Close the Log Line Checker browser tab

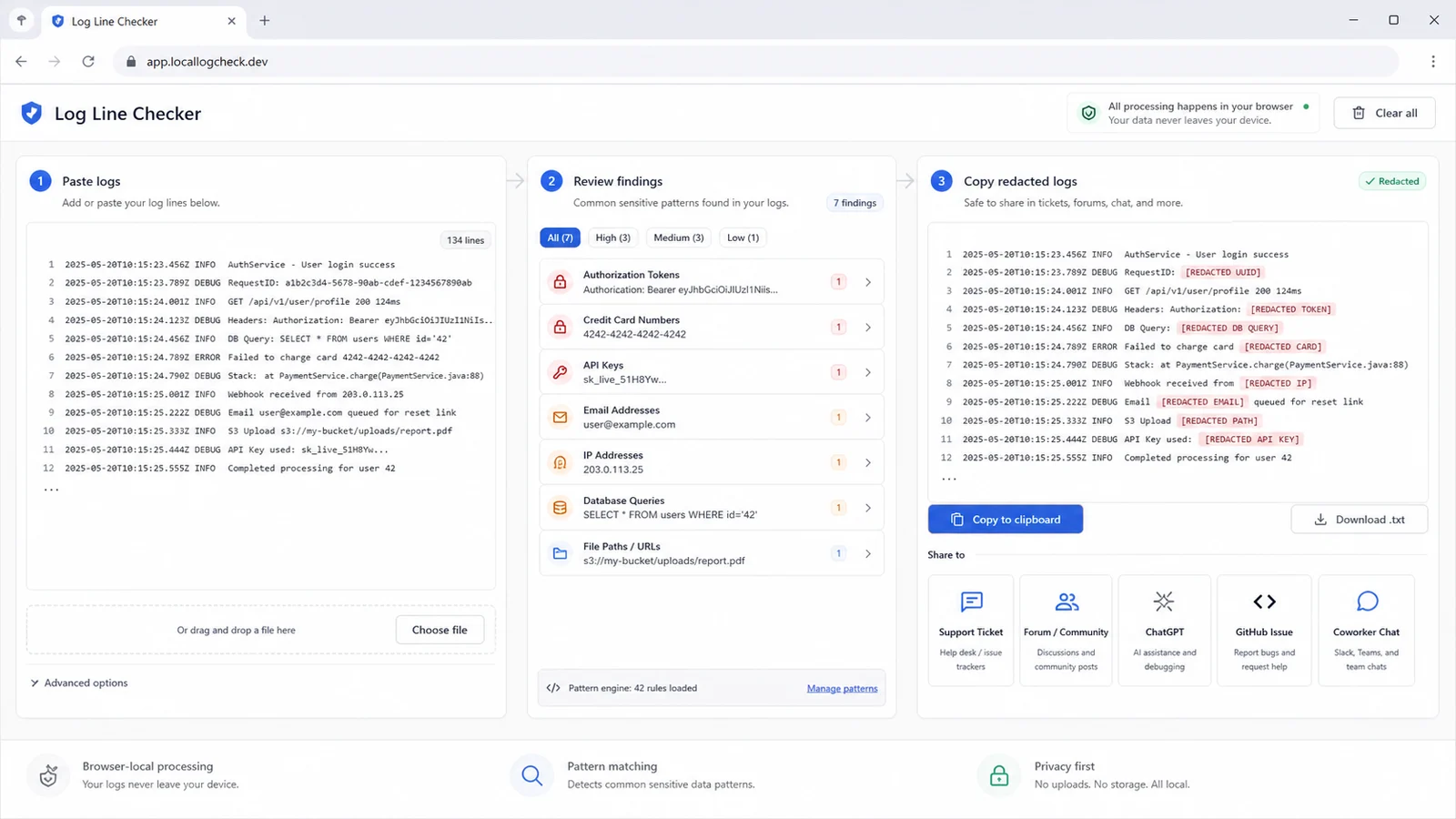[x=231, y=21]
